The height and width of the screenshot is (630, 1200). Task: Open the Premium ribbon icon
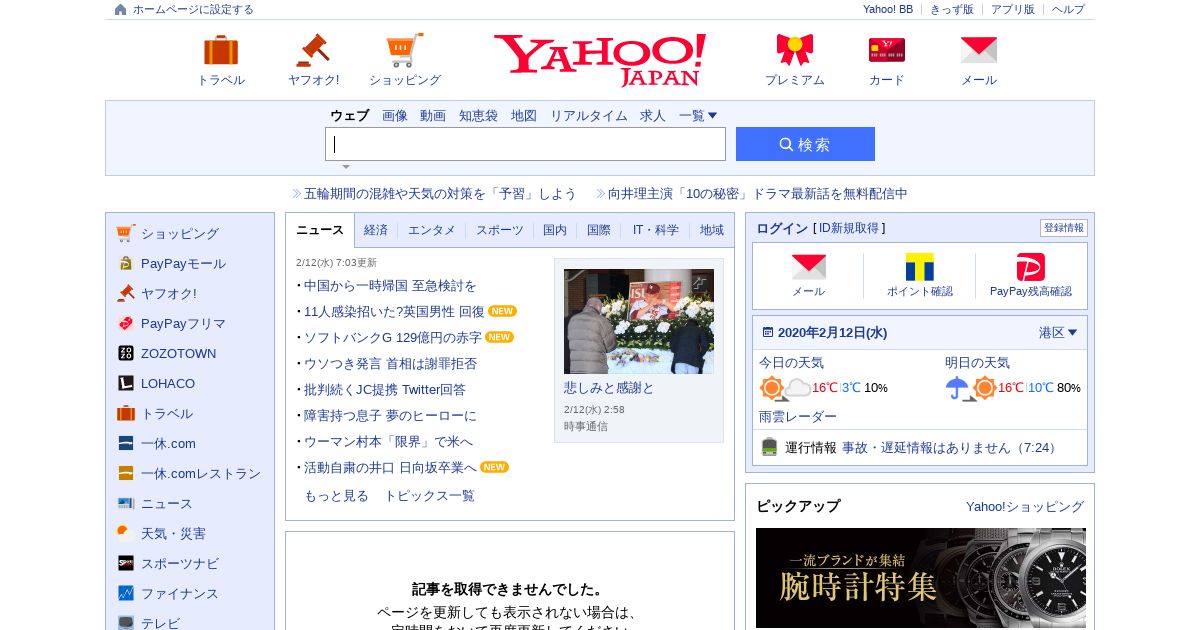click(x=795, y=50)
